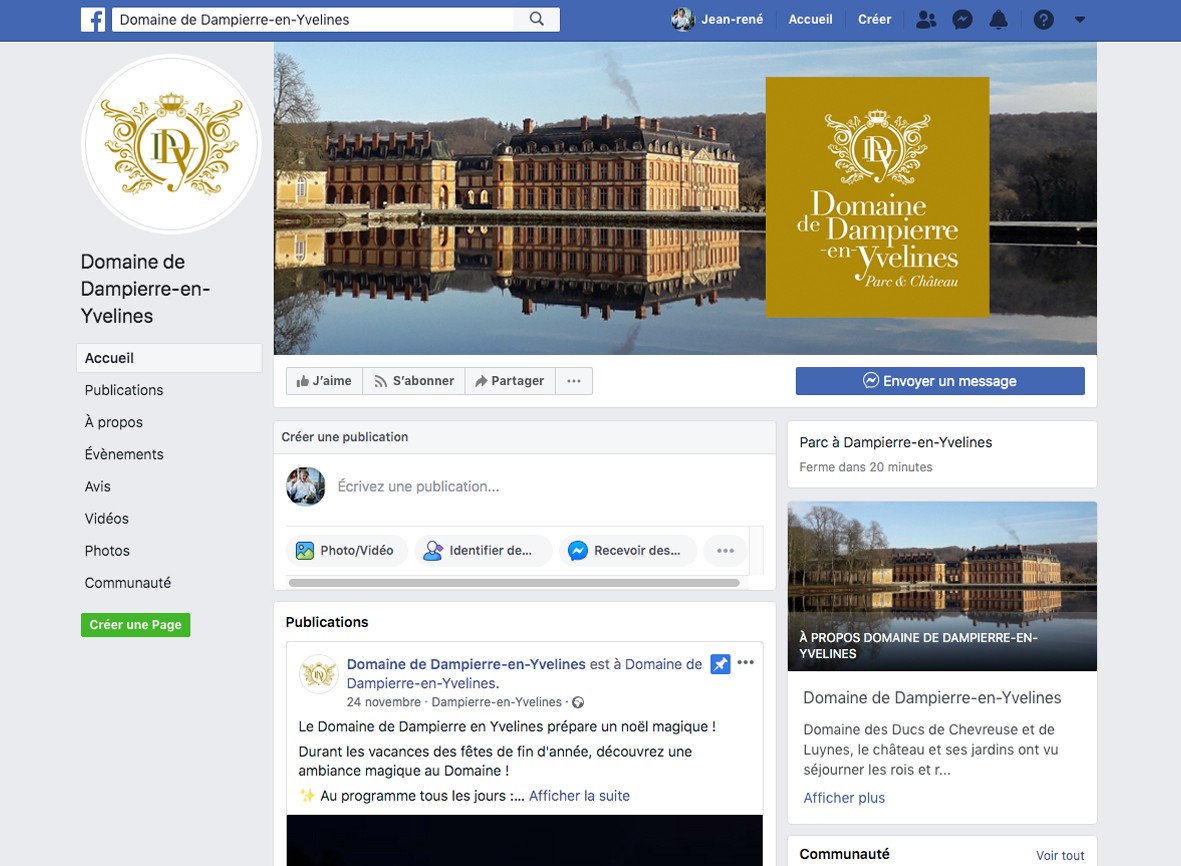
Task: Click Écrivez une publication field
Action: click(x=418, y=486)
